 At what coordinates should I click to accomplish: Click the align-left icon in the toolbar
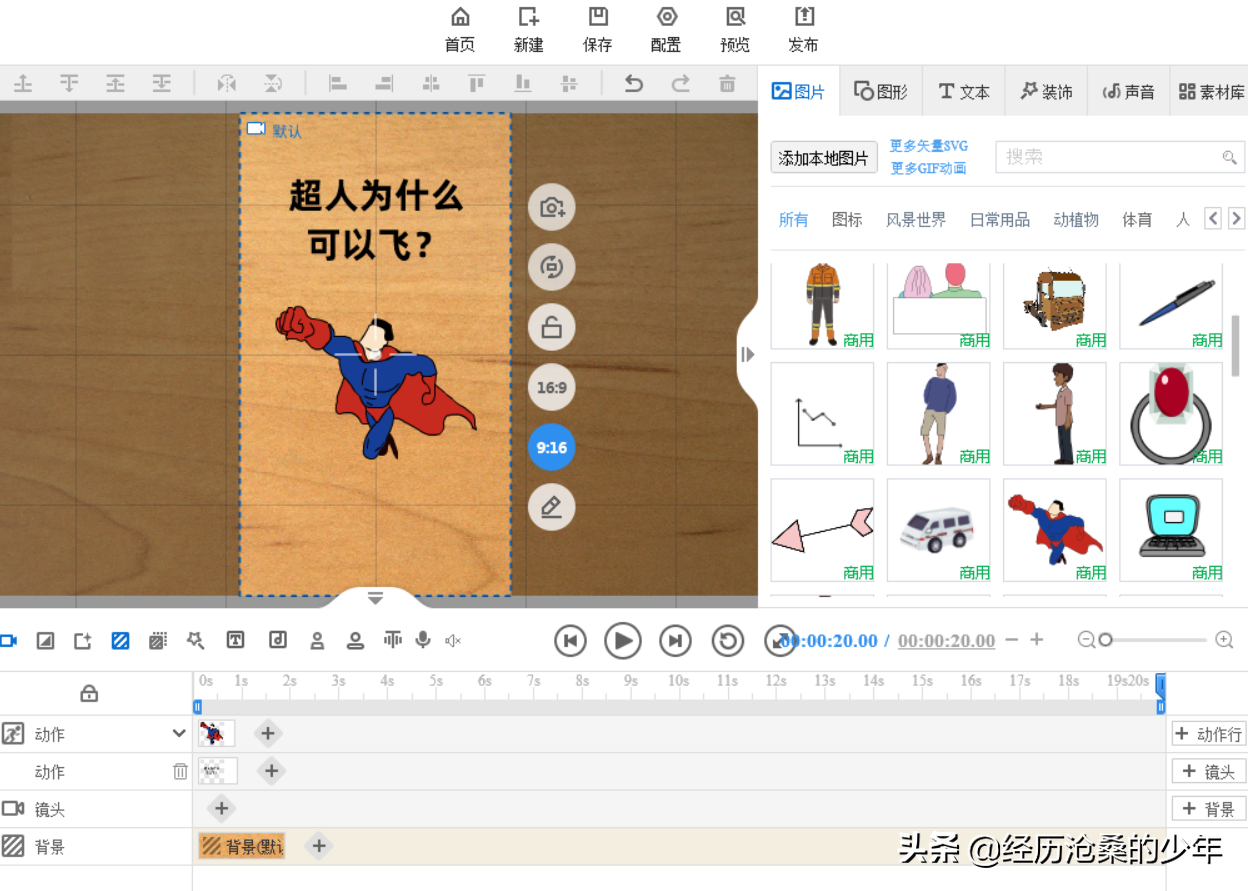(337, 84)
